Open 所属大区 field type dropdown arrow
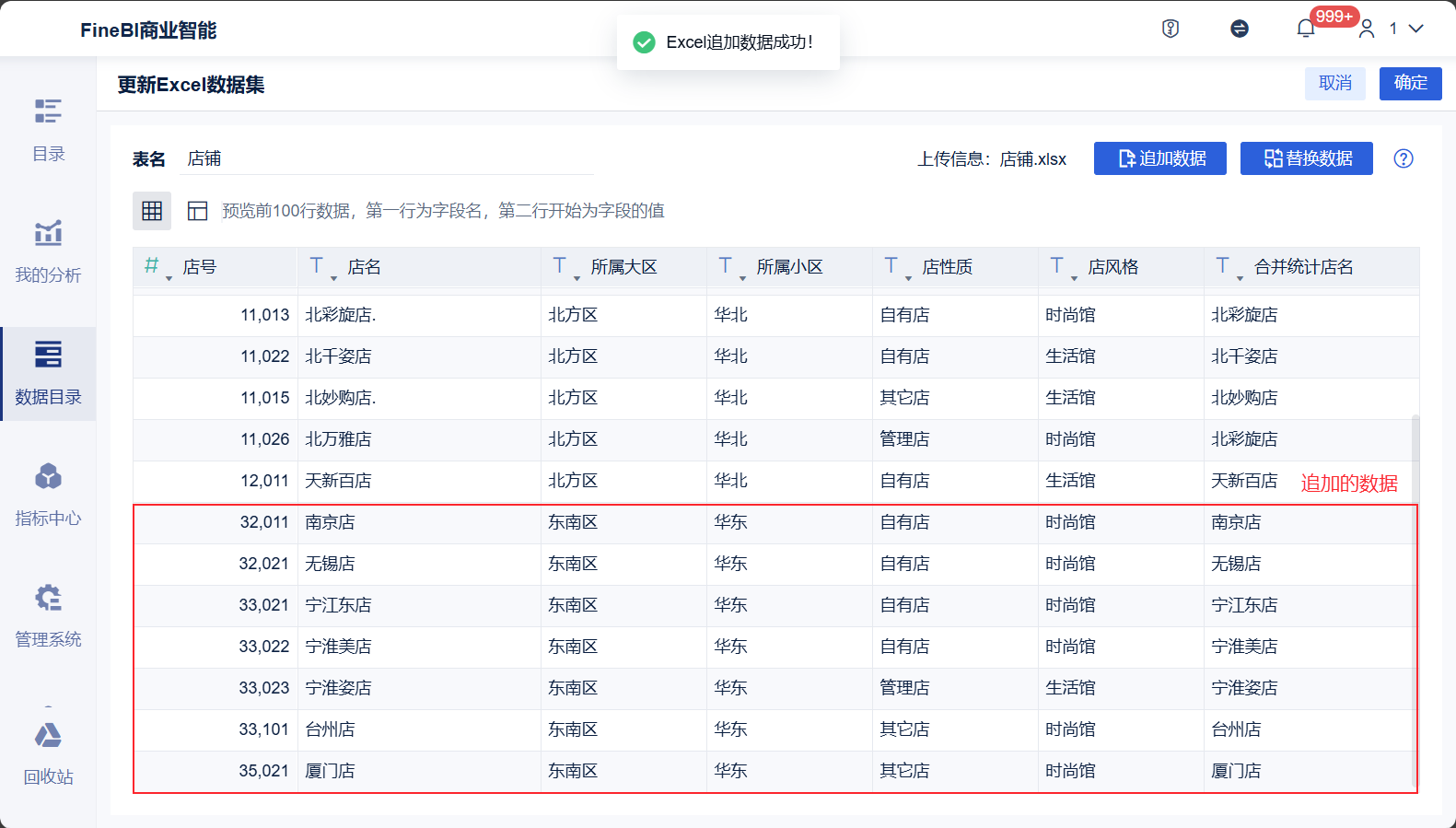The height and width of the screenshot is (828, 1456). tap(577, 277)
